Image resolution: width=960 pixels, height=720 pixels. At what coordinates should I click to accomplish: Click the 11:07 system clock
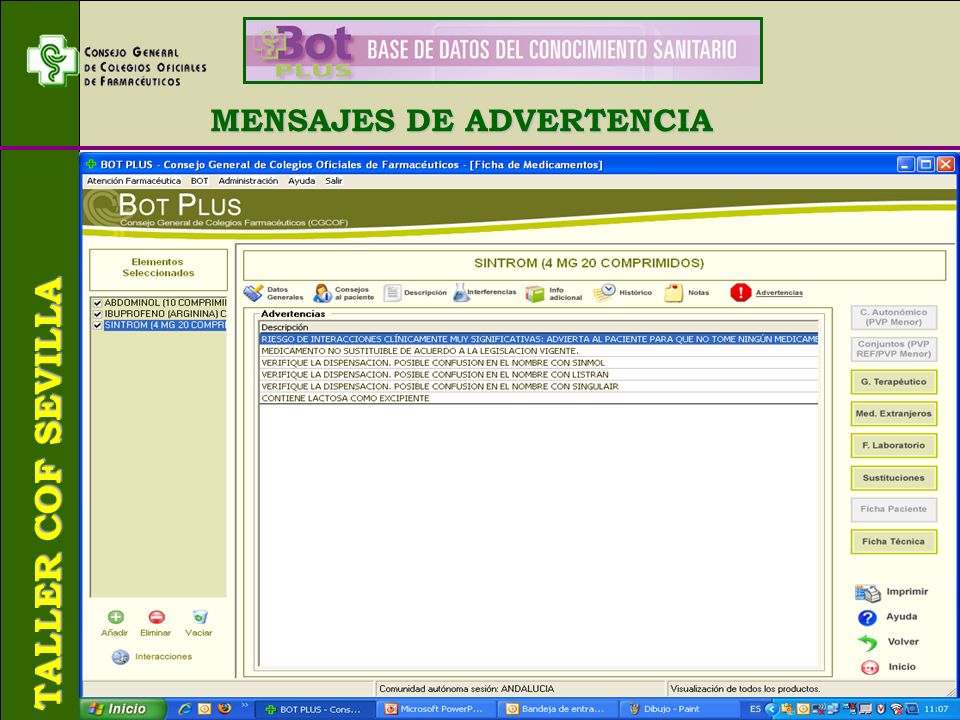tap(936, 709)
